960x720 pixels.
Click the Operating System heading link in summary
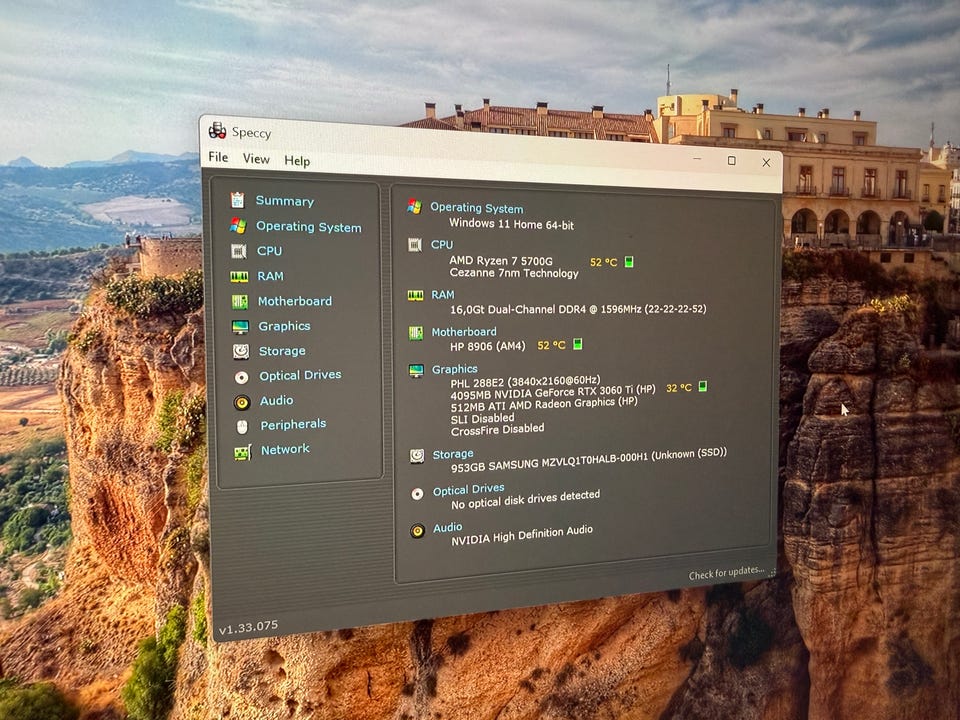tap(477, 208)
